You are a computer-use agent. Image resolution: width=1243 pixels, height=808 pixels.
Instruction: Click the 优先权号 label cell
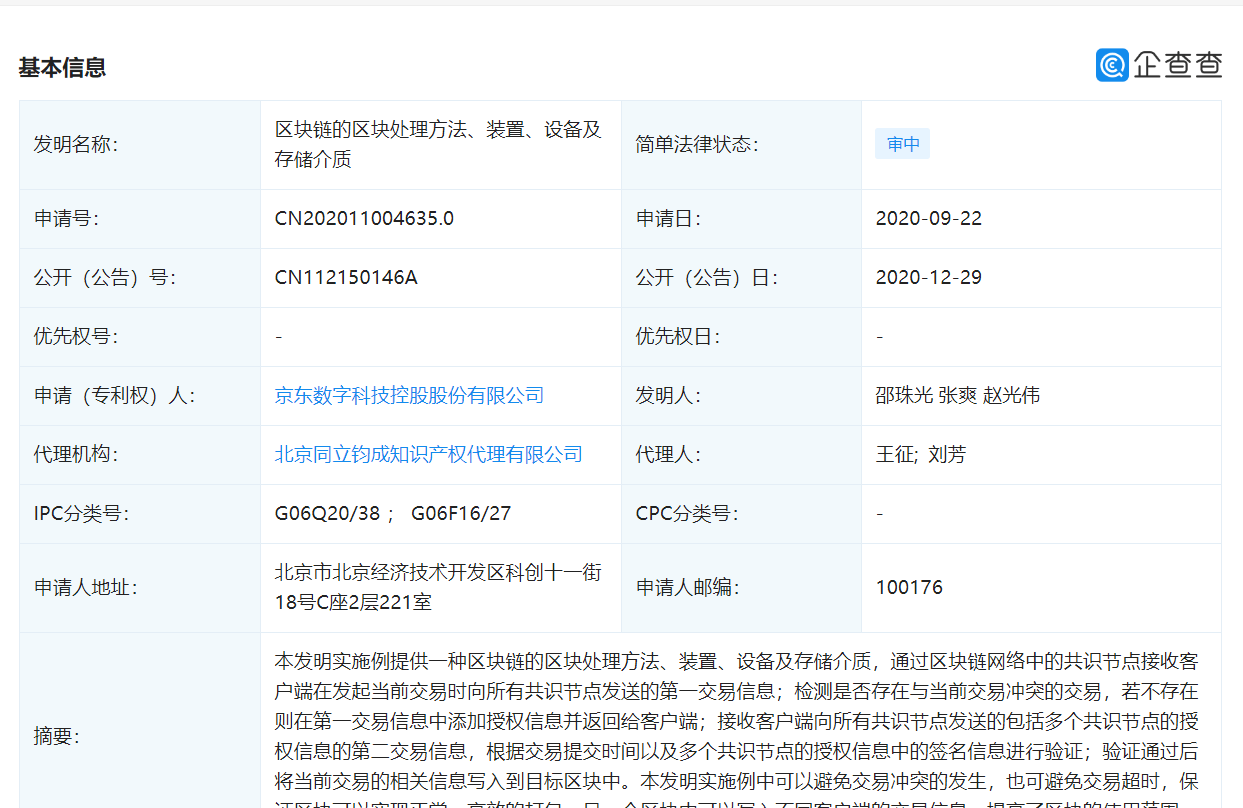pos(140,337)
